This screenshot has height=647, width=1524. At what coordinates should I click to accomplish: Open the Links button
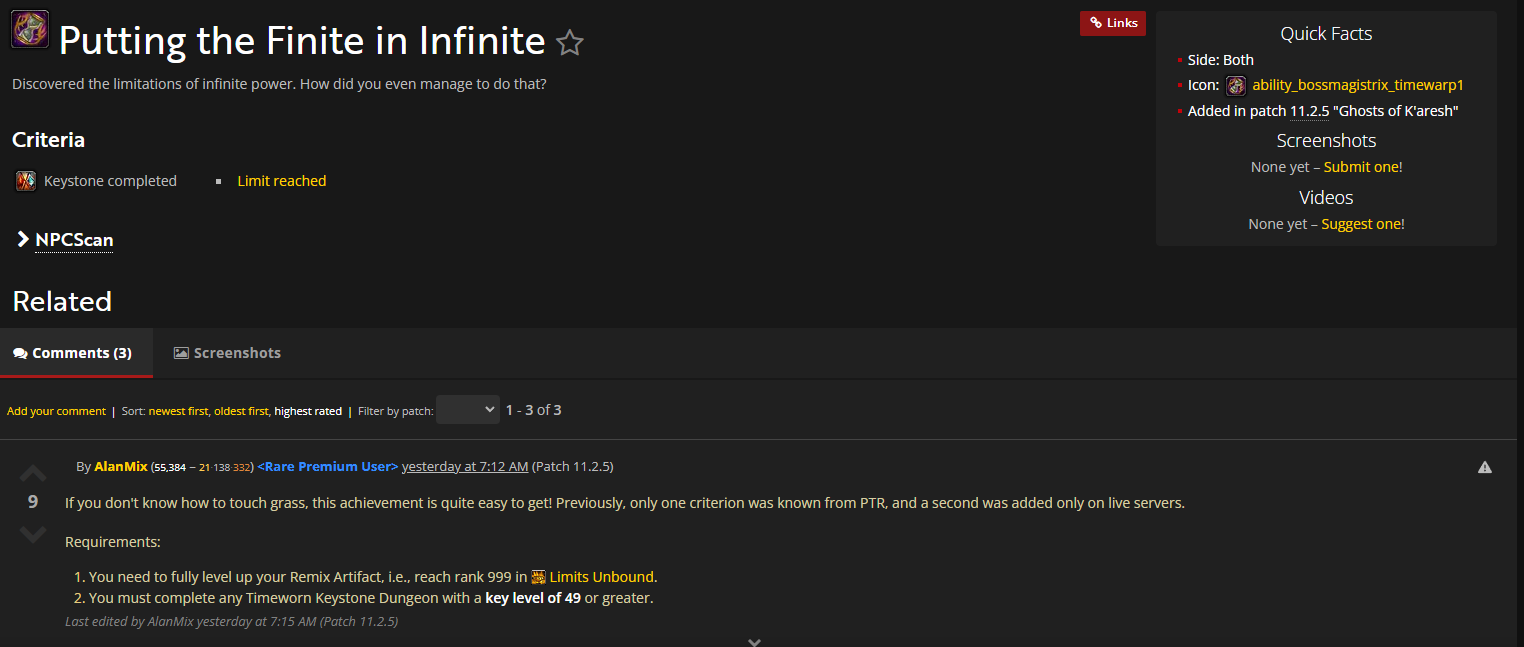1112,23
